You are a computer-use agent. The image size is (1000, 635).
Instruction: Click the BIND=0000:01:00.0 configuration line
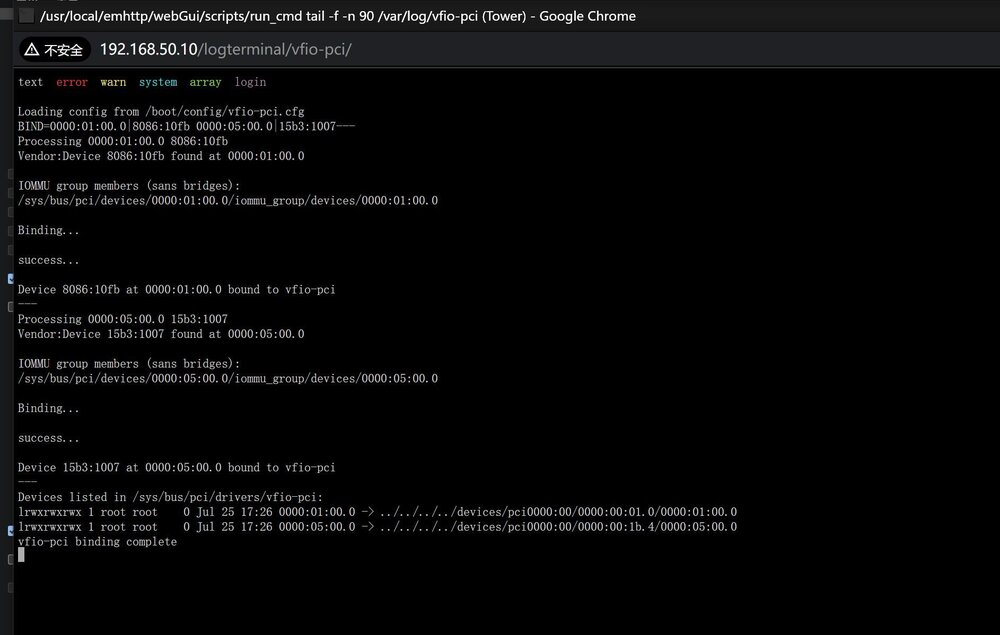[x=186, y=126]
